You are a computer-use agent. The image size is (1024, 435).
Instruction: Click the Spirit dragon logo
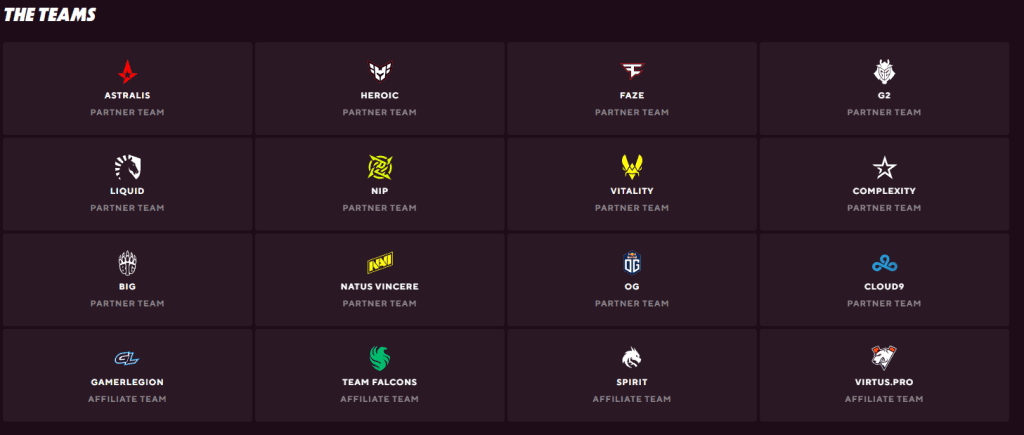632,358
